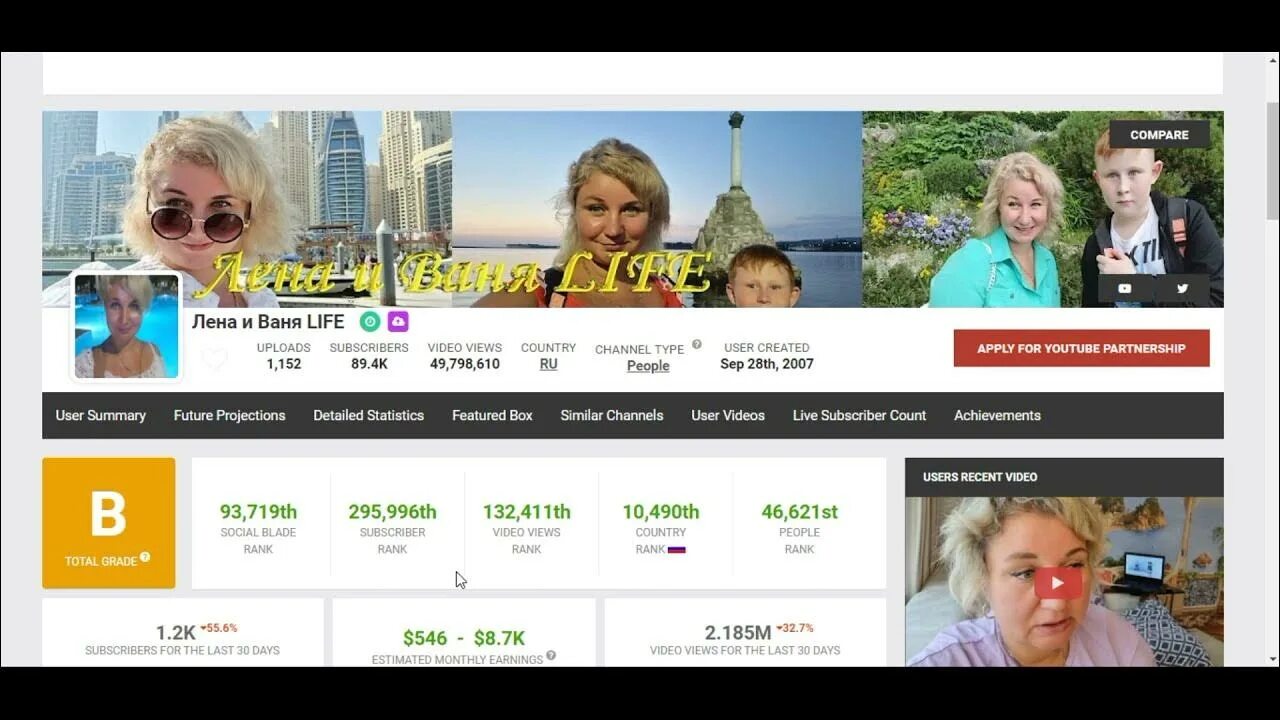Open the User Videos tab
This screenshot has width=1280, height=720.
tap(728, 415)
